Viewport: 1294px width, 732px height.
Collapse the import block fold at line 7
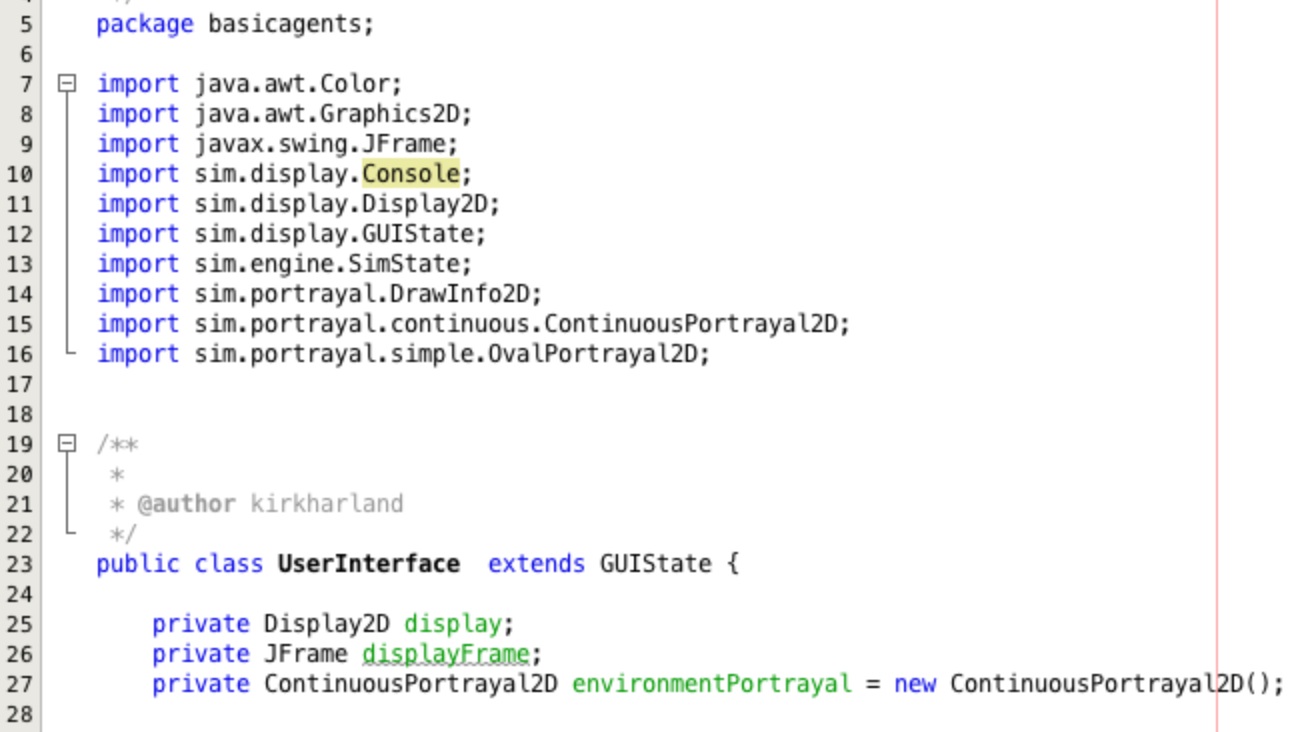tap(67, 84)
